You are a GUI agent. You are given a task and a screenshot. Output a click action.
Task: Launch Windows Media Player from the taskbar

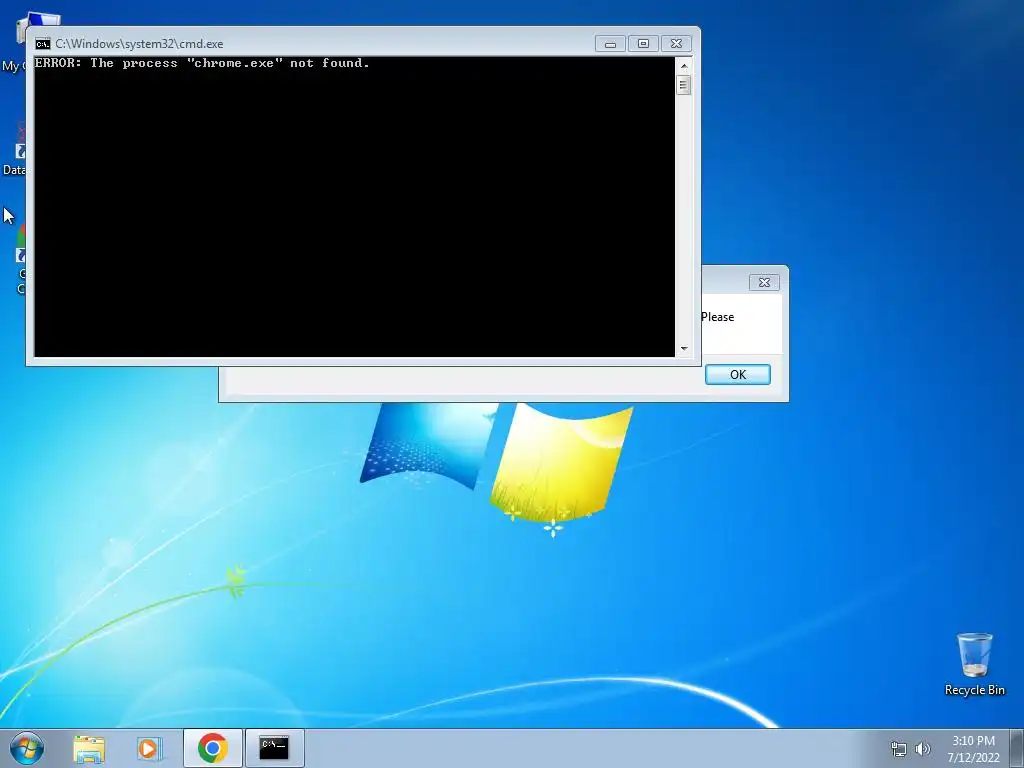pos(150,748)
